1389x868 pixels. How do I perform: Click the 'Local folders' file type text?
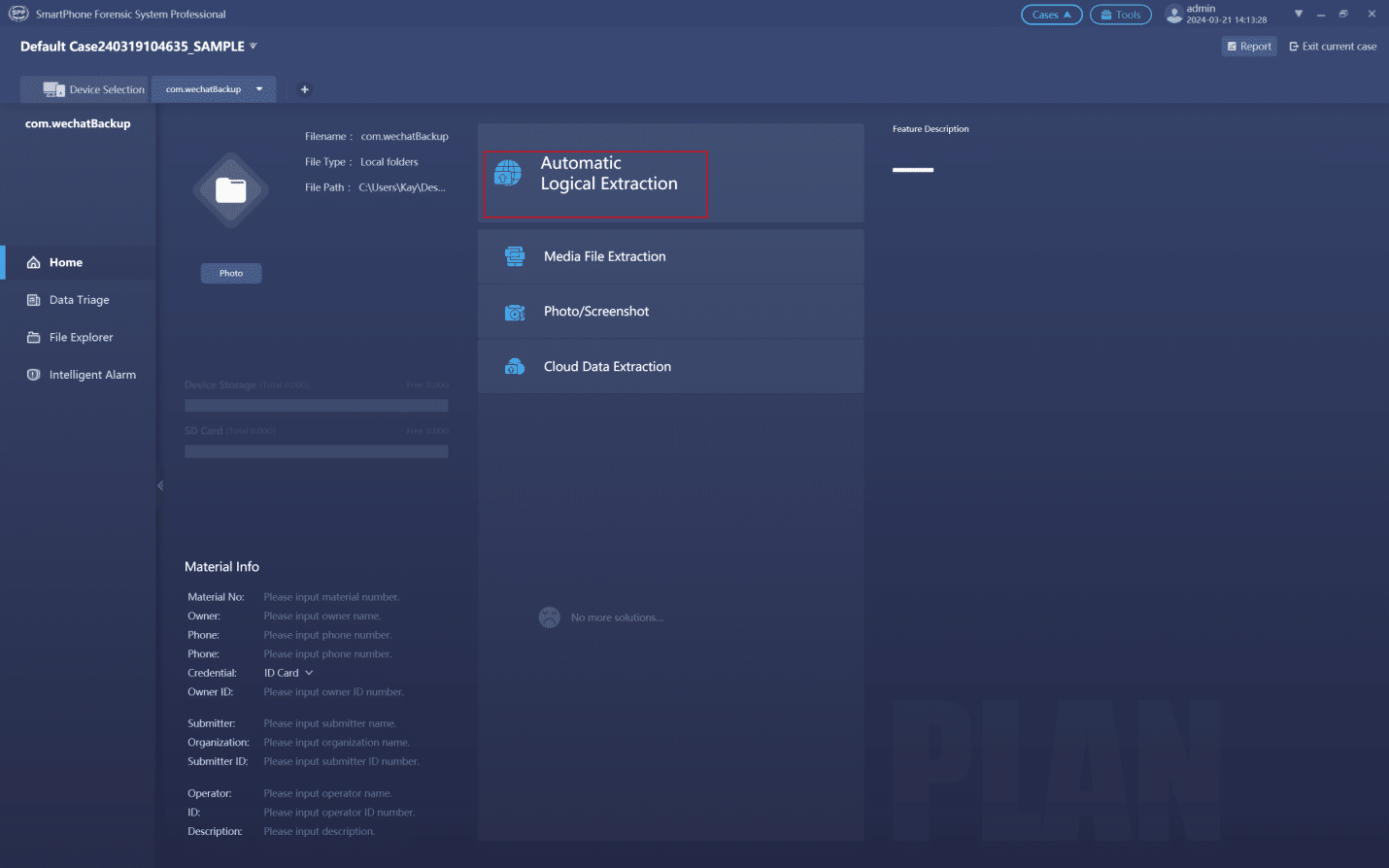click(390, 162)
